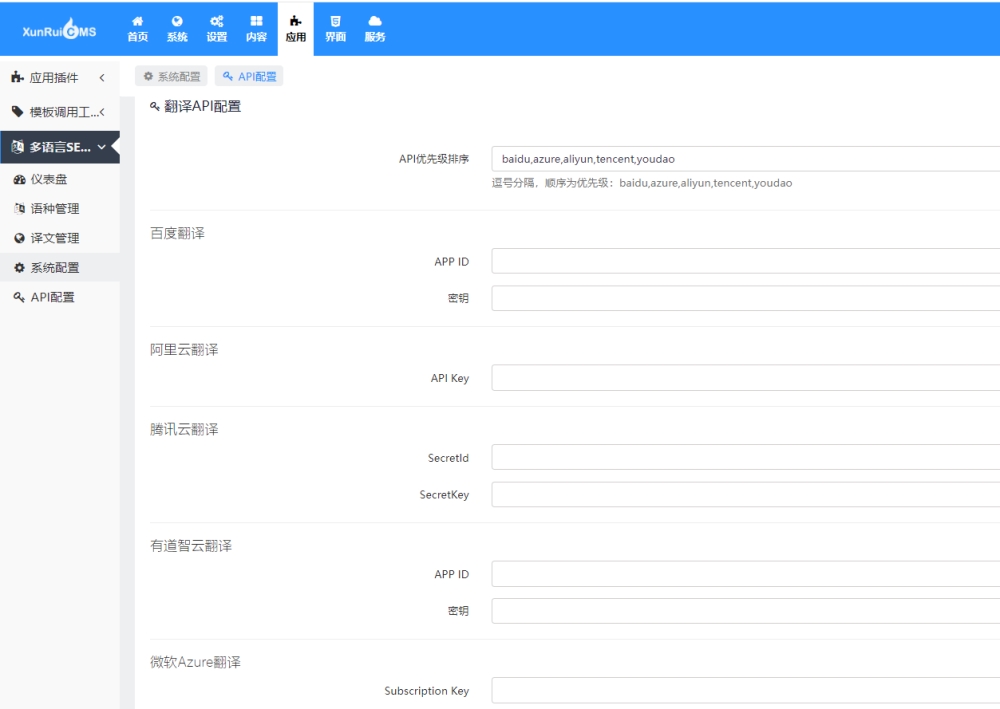
Task: Collapse the 应用插件 menu chevron
Action: coord(102,78)
